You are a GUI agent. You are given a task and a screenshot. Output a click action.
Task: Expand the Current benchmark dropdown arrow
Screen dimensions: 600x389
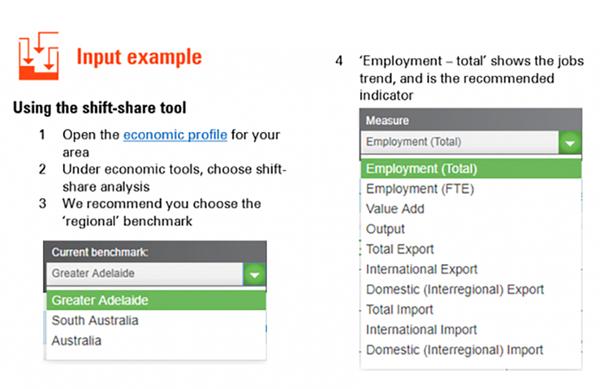point(254,274)
